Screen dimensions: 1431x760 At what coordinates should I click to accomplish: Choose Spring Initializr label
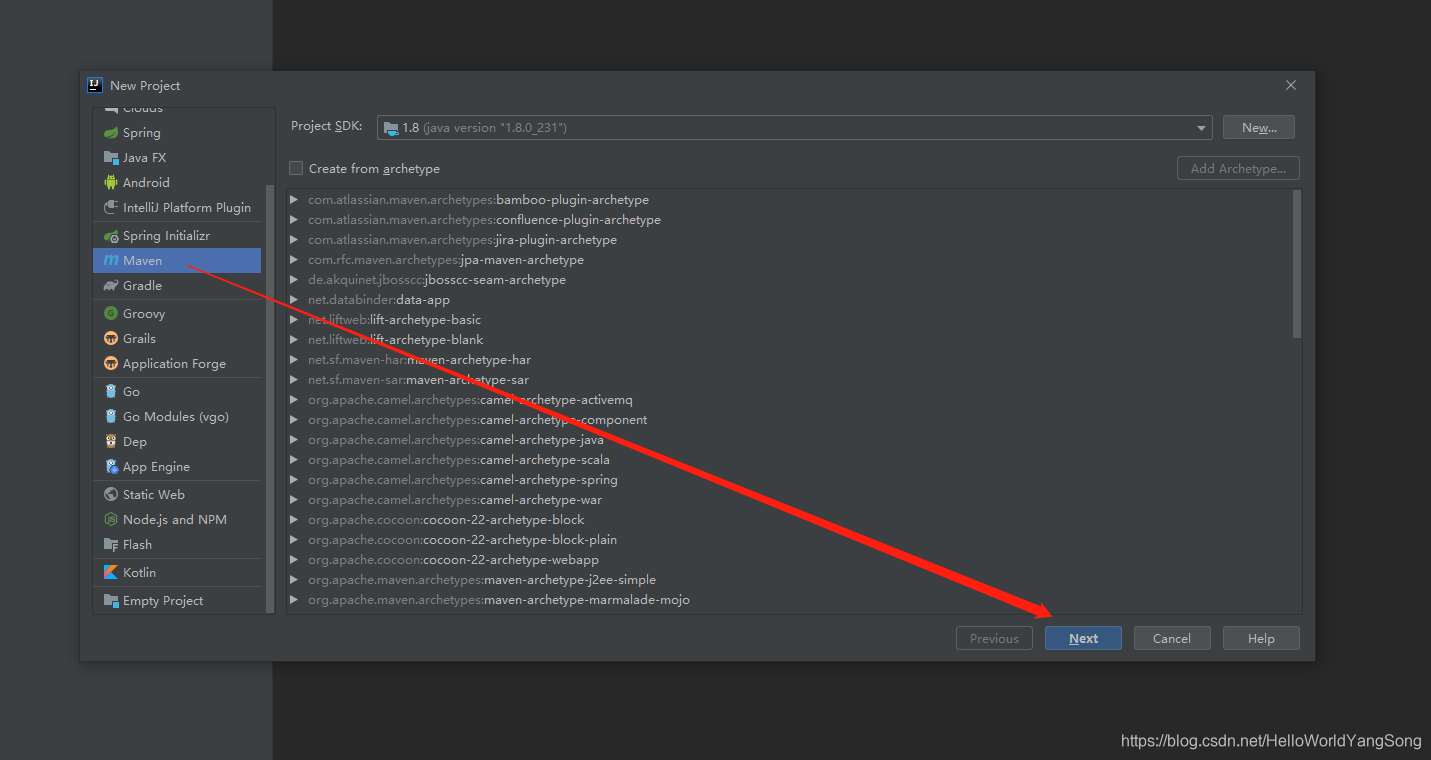(166, 236)
